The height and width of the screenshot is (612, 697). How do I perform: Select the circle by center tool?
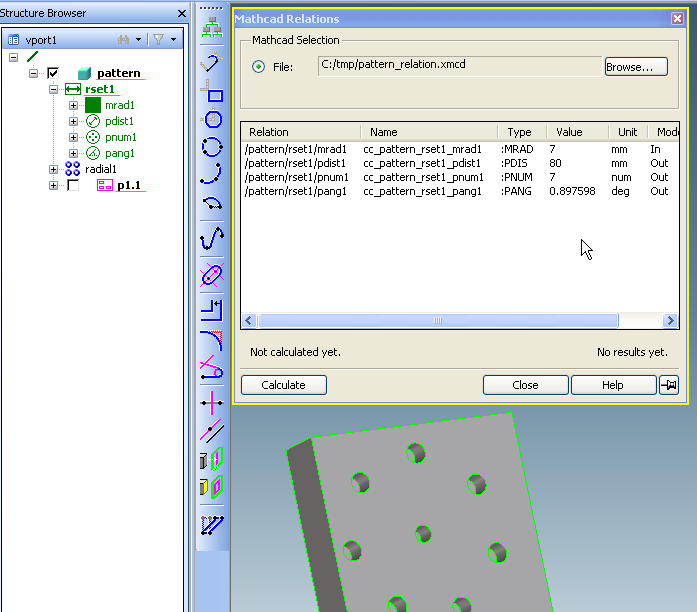(212, 119)
